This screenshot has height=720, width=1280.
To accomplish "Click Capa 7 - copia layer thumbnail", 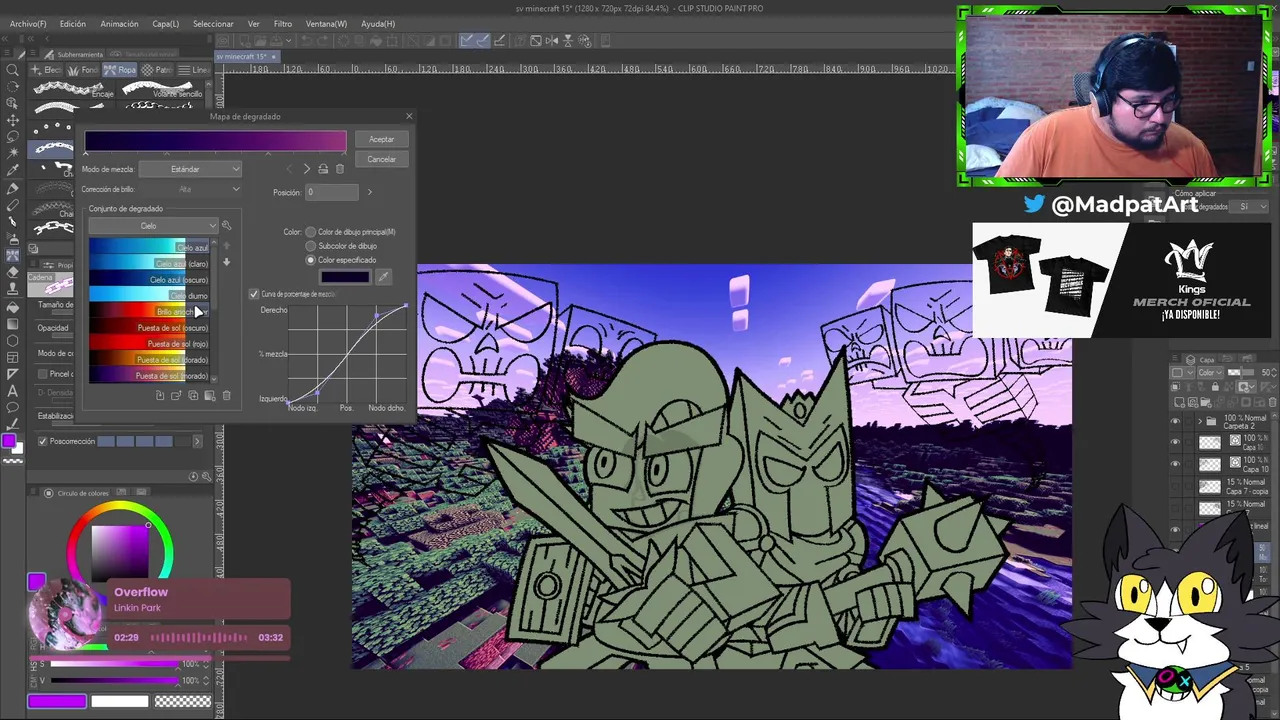I will coord(1210,487).
